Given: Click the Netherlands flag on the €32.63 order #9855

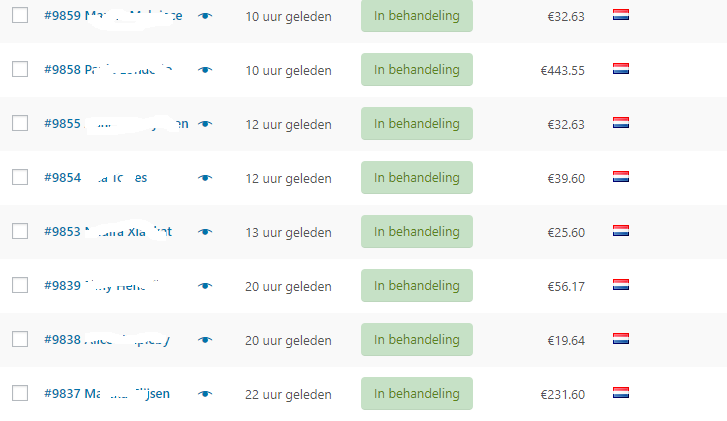Looking at the screenshot, I should tap(620, 123).
